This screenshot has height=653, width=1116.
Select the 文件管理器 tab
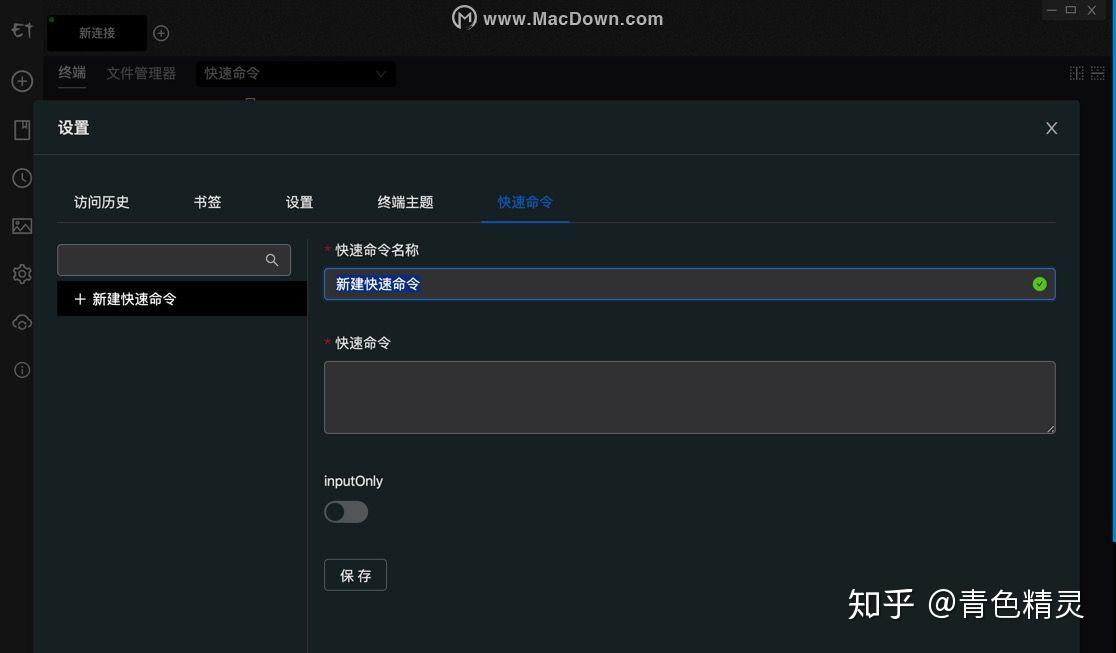[141, 73]
